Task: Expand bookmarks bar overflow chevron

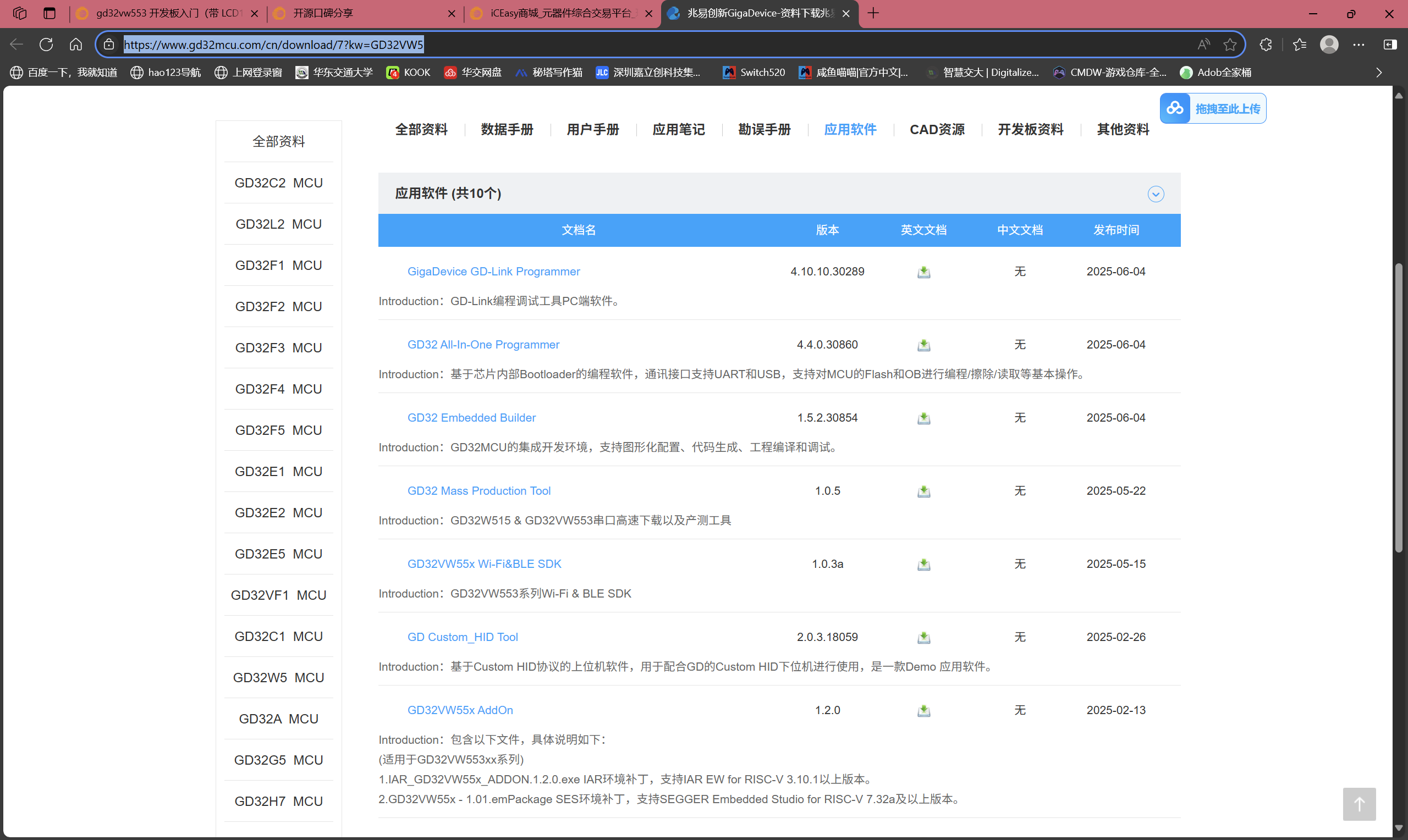Action: [x=1378, y=73]
